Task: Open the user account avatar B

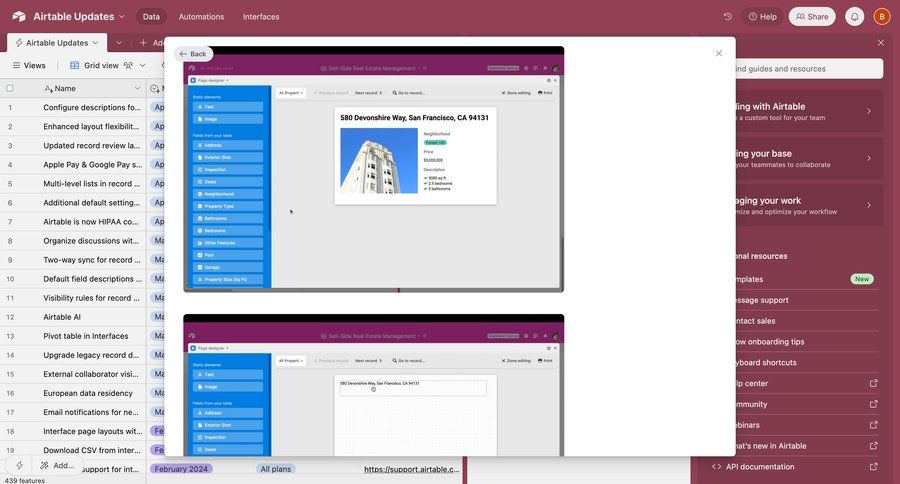Action: (882, 17)
